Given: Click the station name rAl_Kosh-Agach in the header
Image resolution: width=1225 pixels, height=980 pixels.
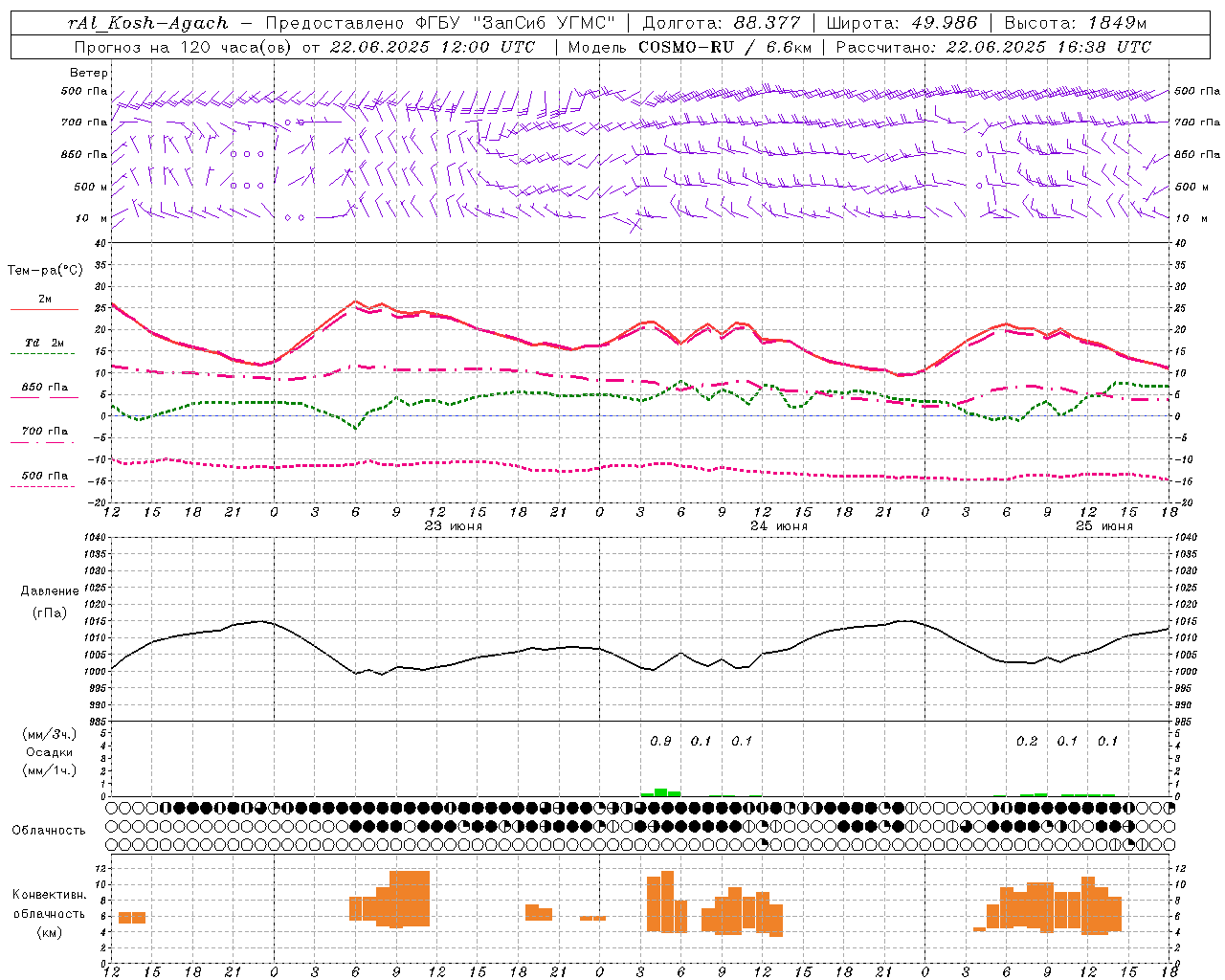Looking at the screenshot, I should pyautogui.click(x=148, y=23).
